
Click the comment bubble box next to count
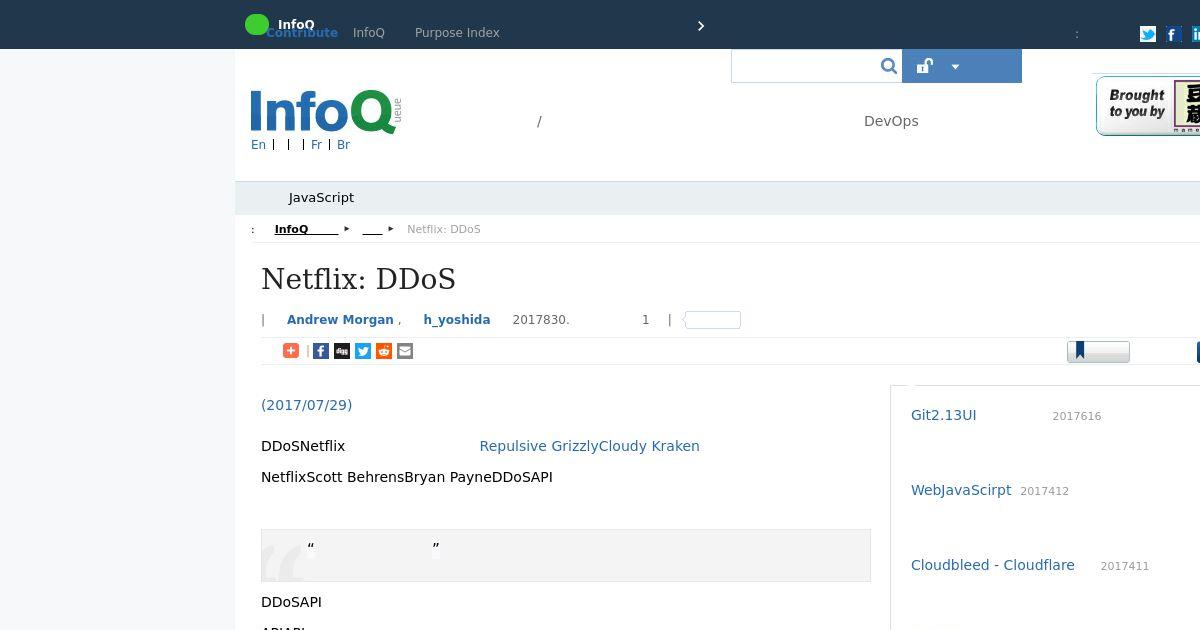(712, 320)
